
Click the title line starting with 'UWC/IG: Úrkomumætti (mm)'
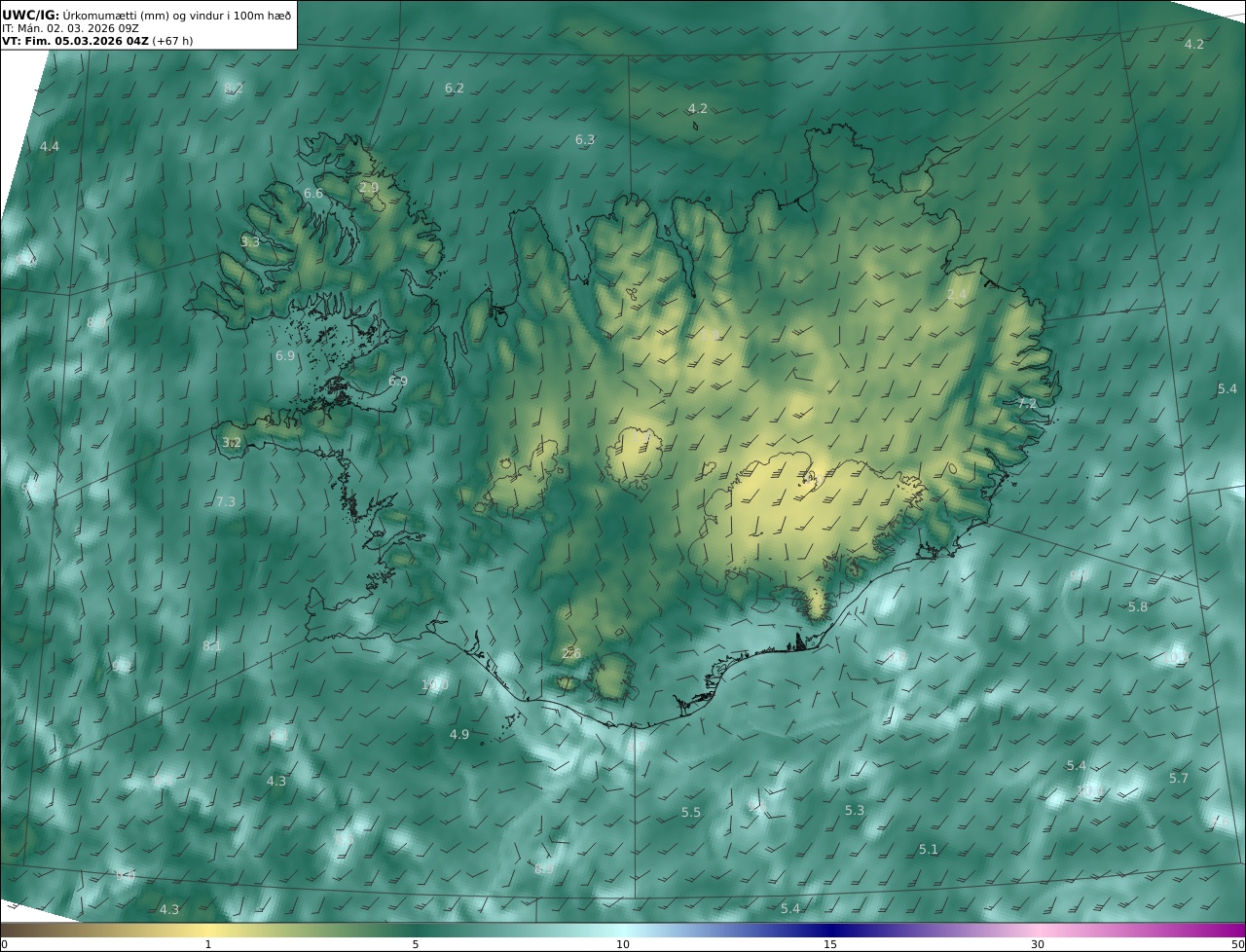147,15
